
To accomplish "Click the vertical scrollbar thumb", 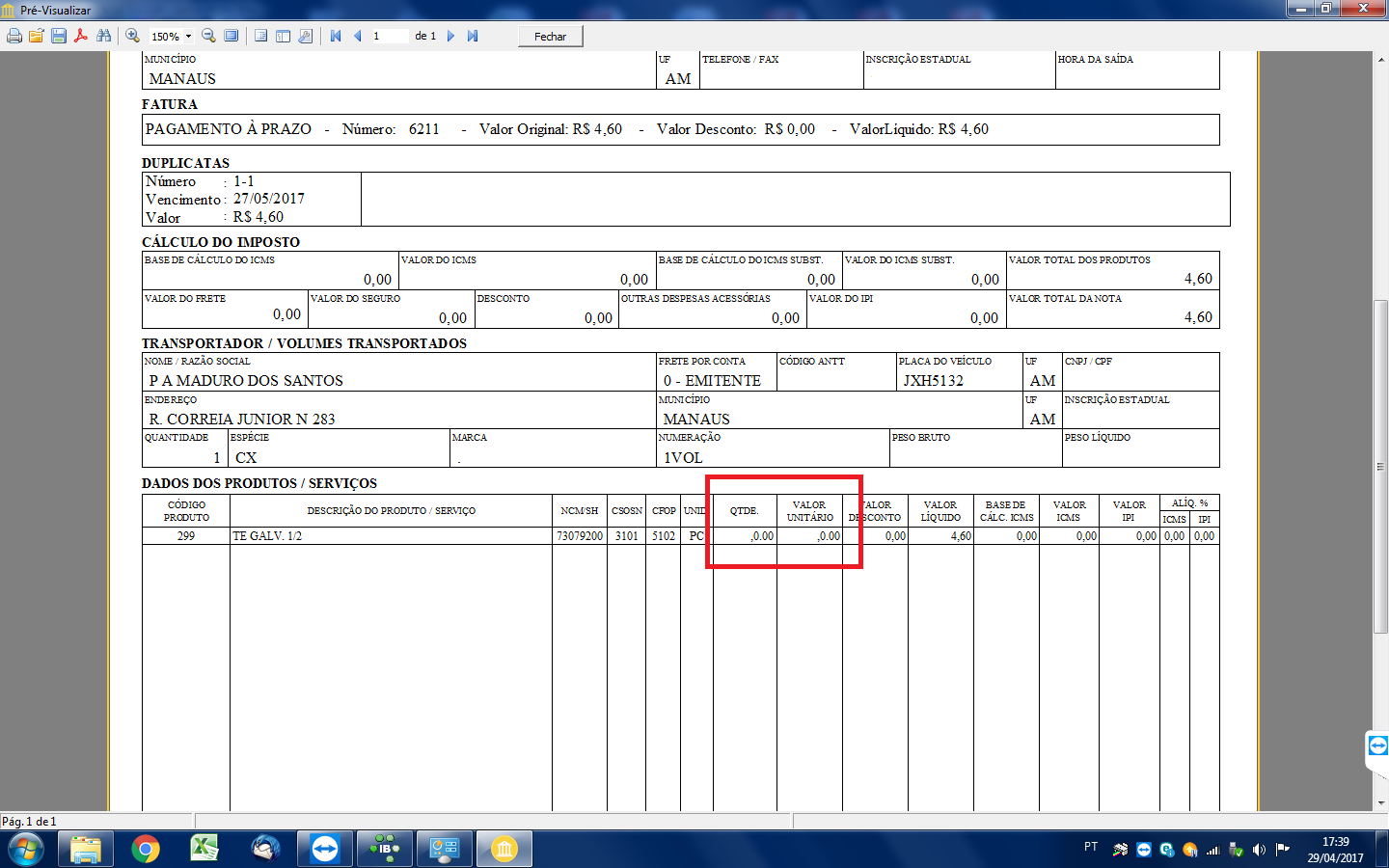I will 1381,467.
